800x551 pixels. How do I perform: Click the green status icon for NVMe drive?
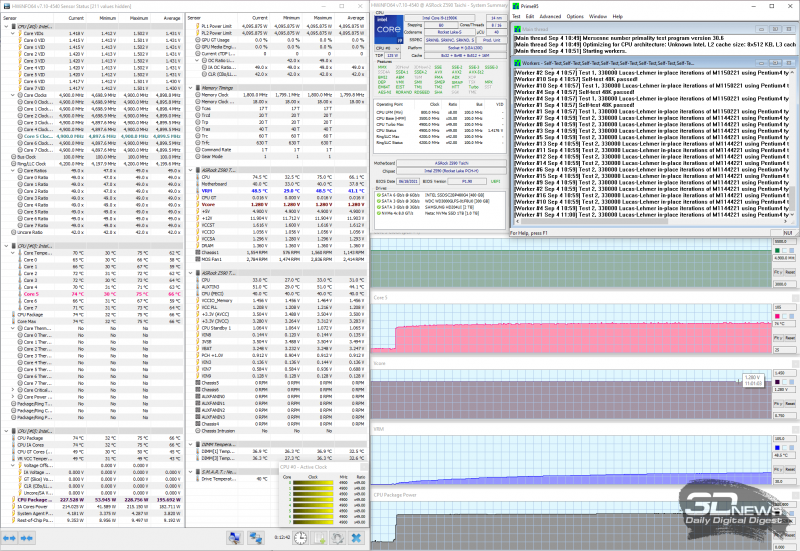378,213
